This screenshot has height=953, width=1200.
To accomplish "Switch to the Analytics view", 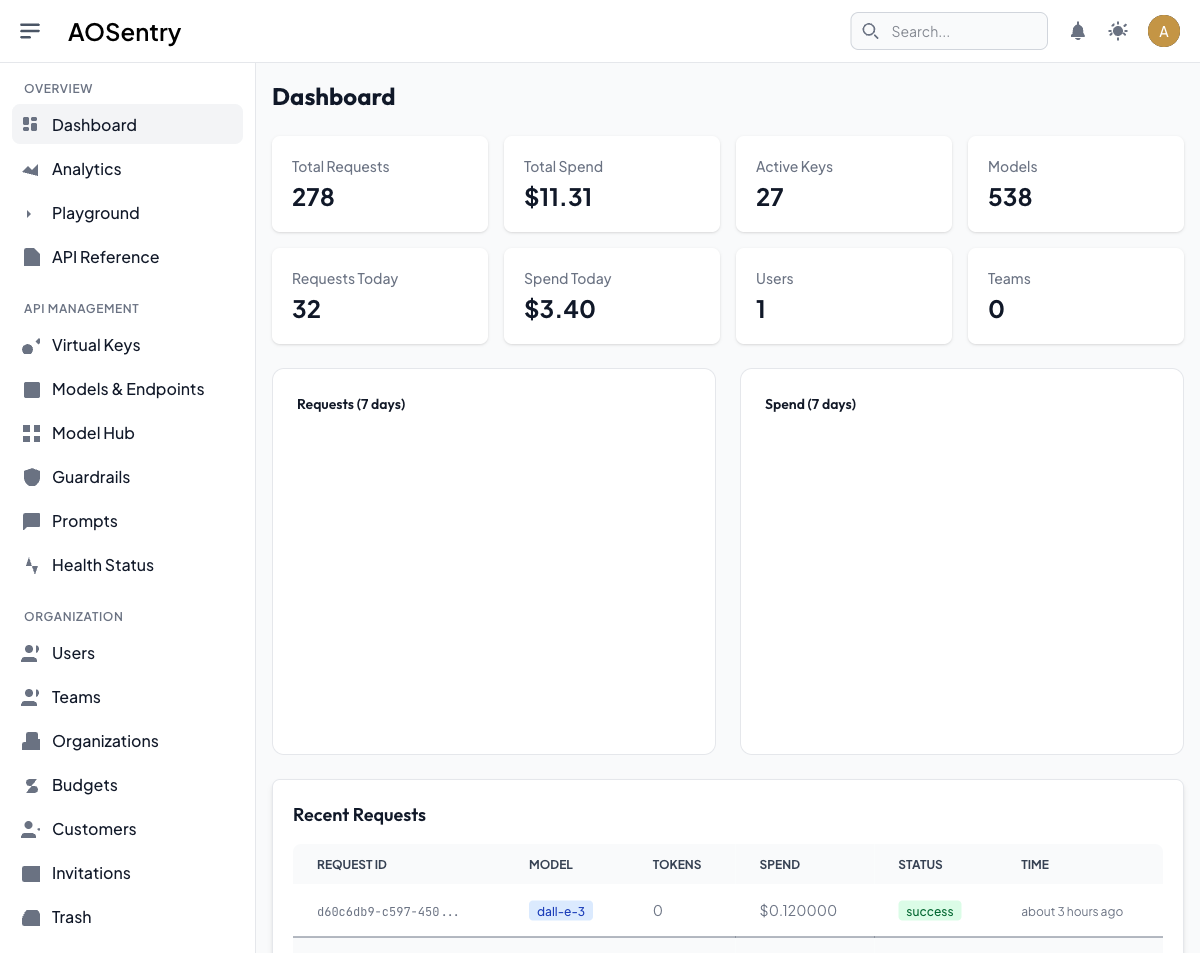I will (86, 169).
